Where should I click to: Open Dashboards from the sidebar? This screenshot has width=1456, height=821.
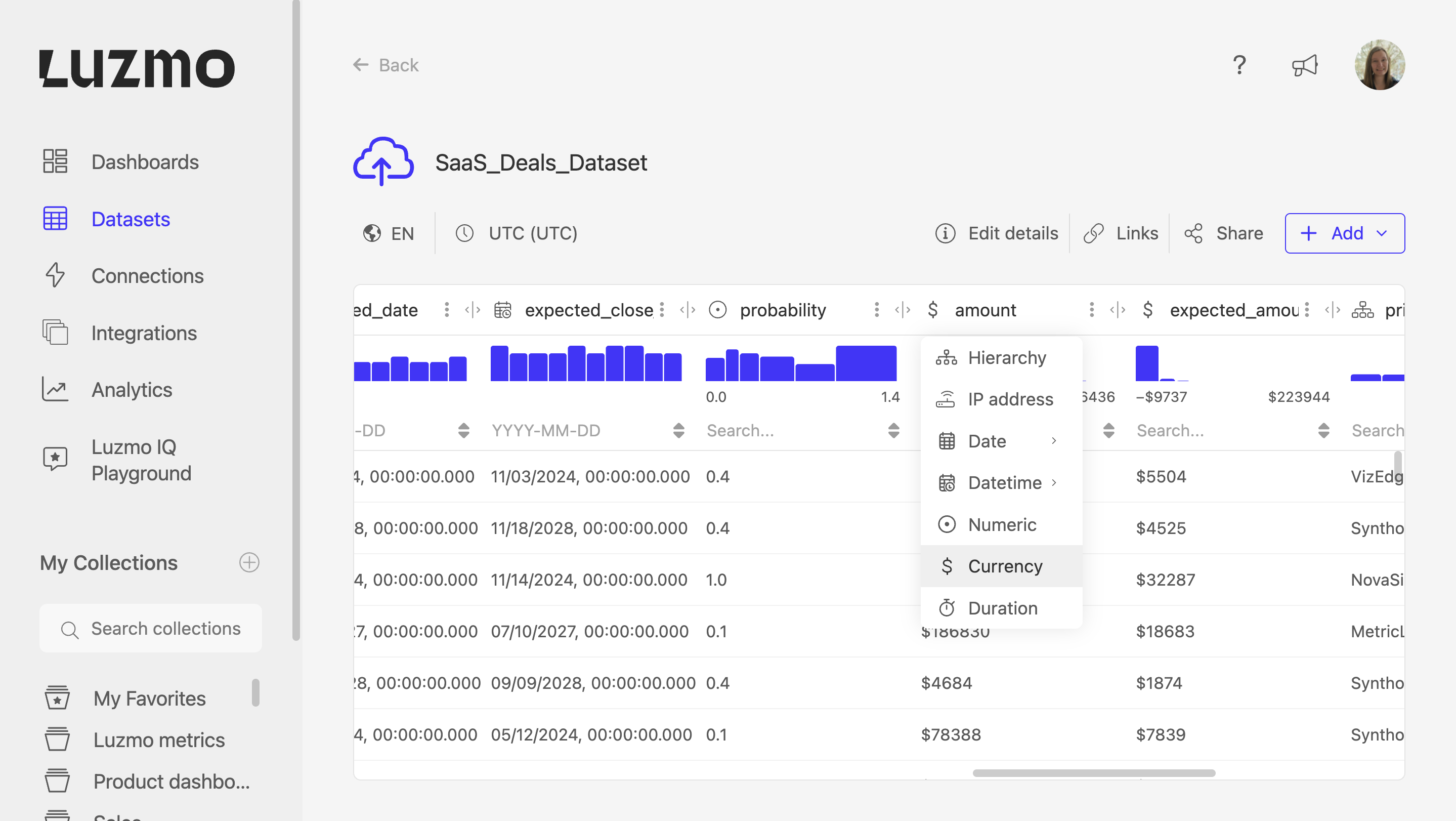(145, 161)
